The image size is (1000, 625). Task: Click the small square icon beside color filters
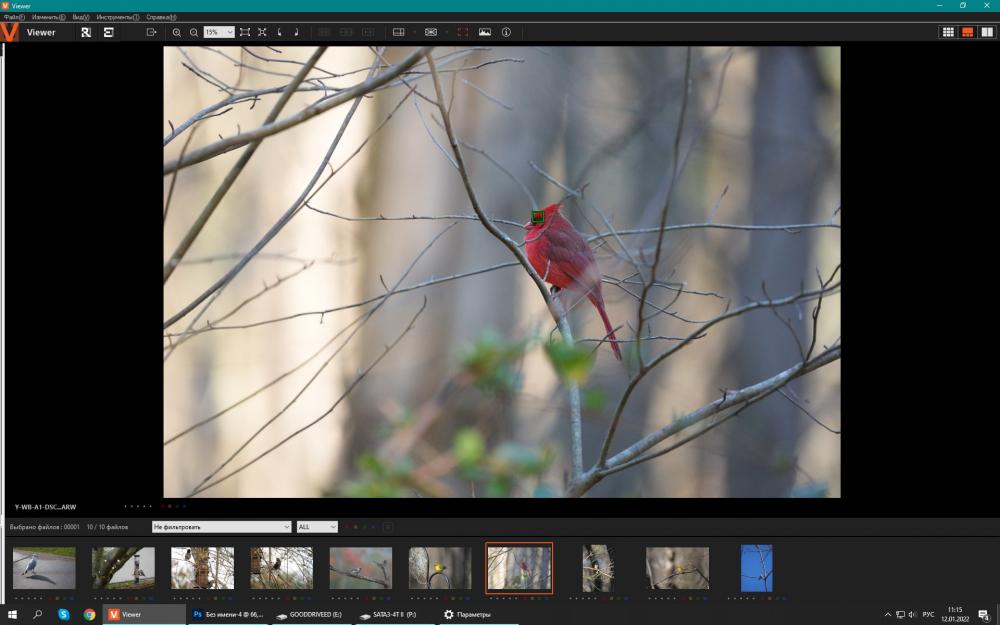coord(387,527)
